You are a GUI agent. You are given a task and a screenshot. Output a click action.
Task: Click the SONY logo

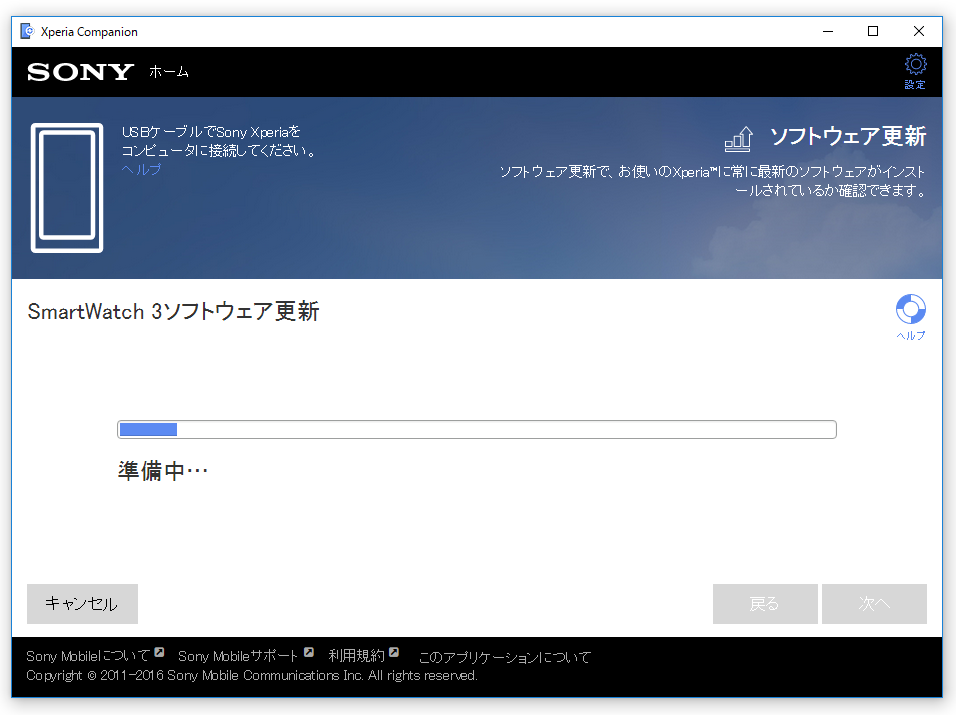tap(80, 72)
